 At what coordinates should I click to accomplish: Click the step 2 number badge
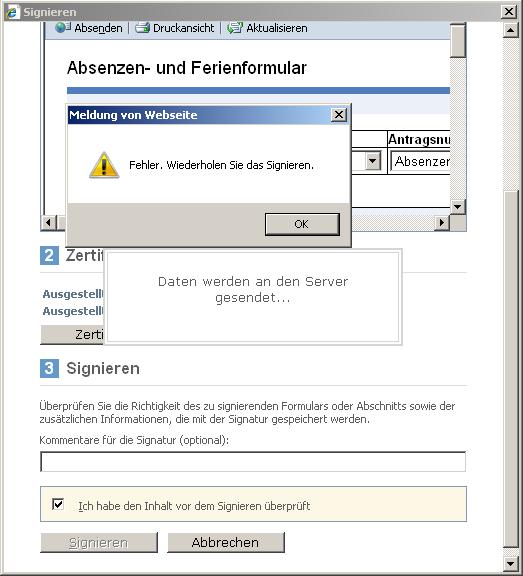49,256
